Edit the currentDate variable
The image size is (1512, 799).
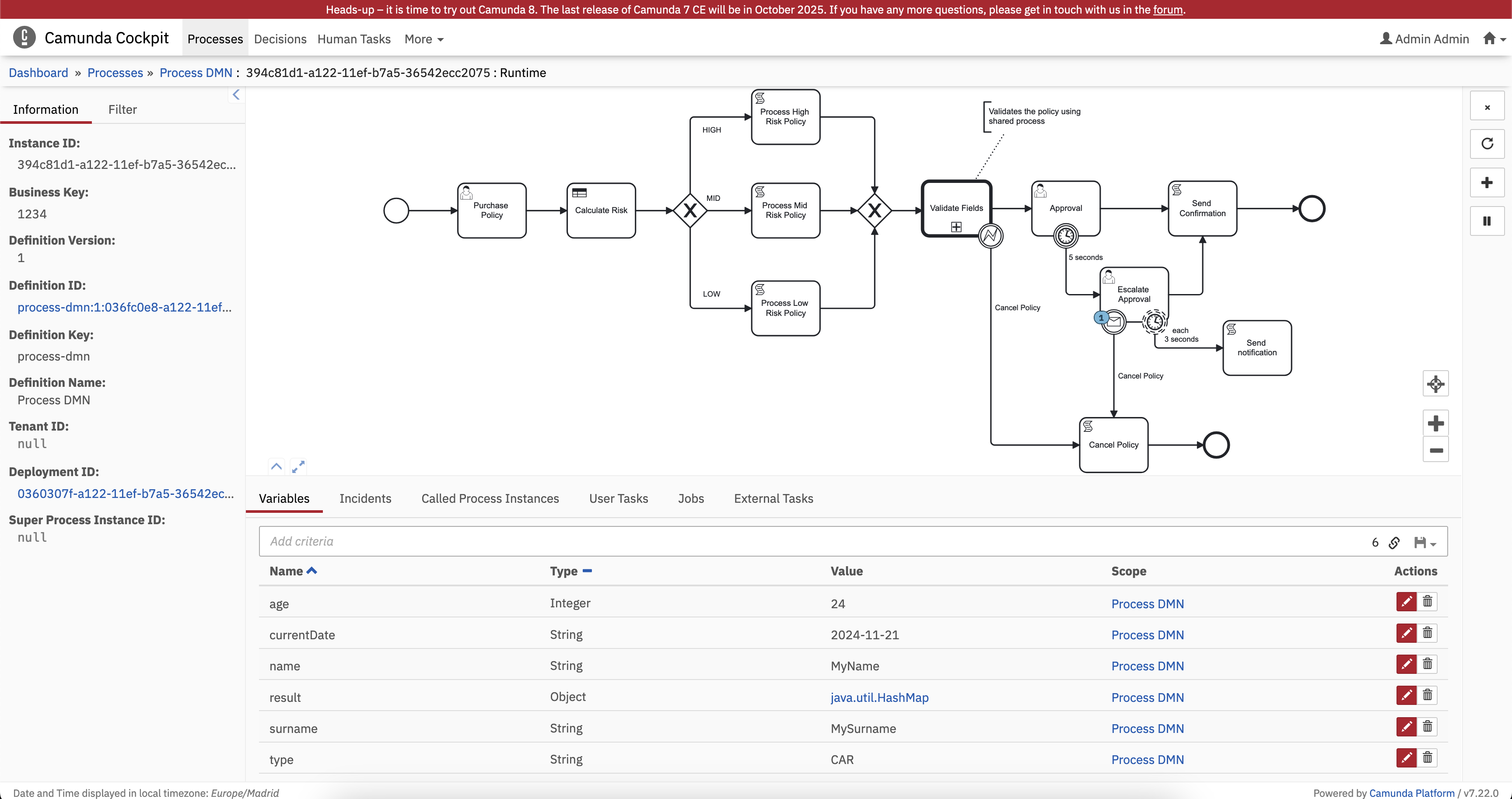[1407, 633]
